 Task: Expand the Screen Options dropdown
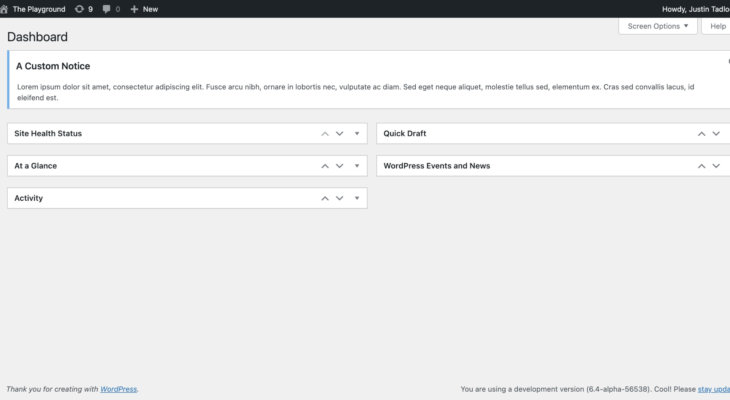point(657,26)
